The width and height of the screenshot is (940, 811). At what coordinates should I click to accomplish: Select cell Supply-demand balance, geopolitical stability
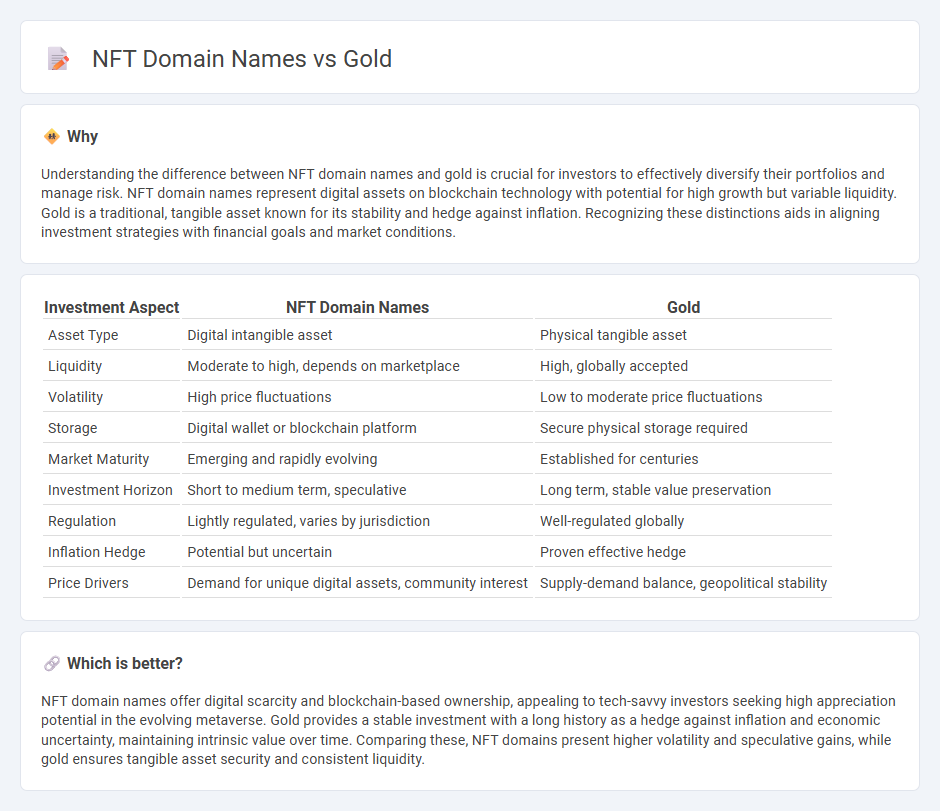[683, 583]
